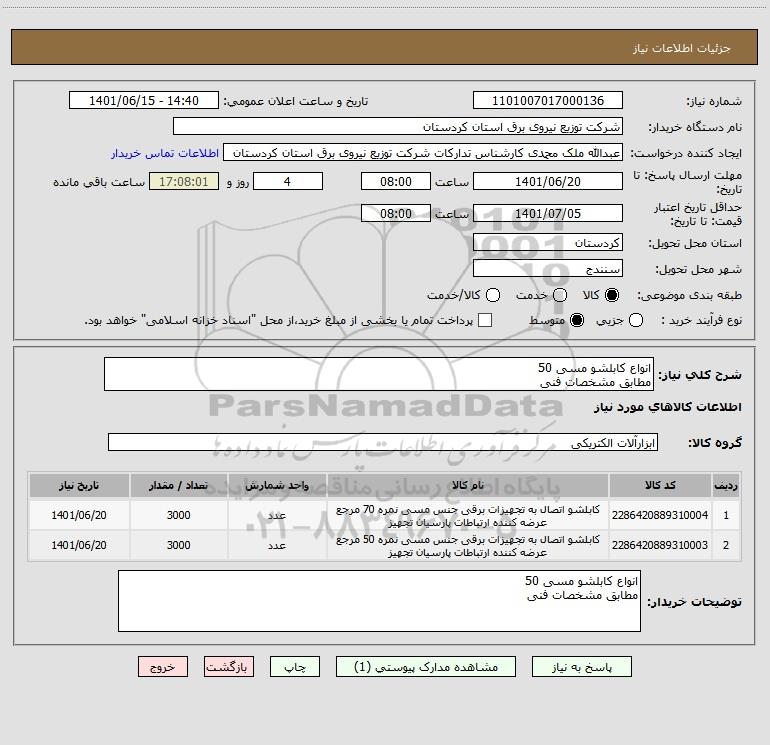Click the remaining days field showing 4
The height and width of the screenshot is (745, 770).
pos(288,181)
